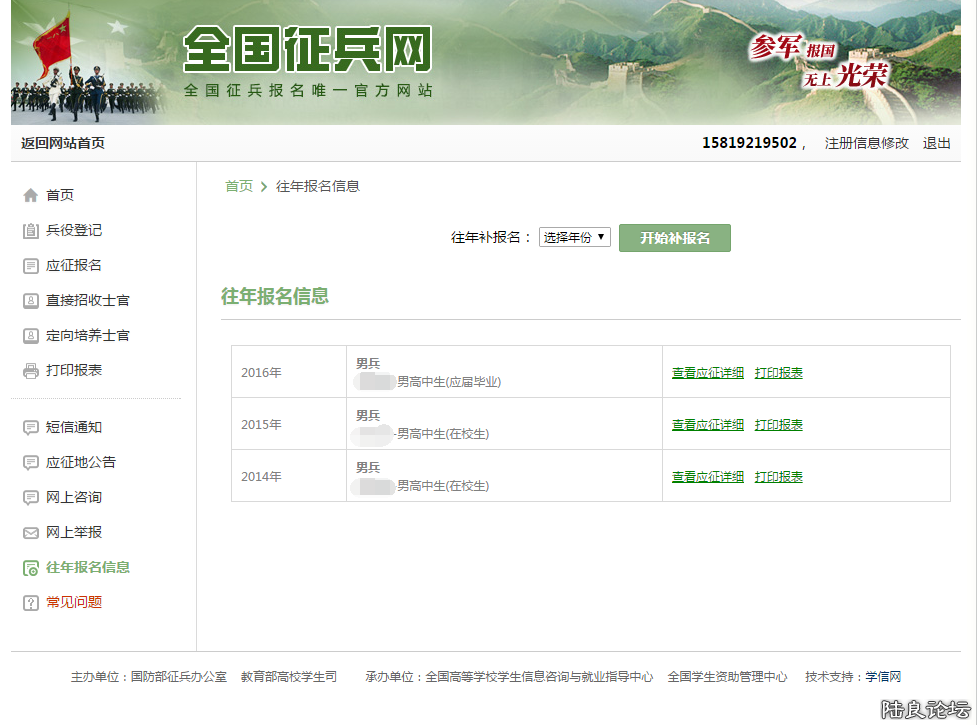Open 注册信息修改 at the top right
Viewport: 977px width, 725px height.
866,143
